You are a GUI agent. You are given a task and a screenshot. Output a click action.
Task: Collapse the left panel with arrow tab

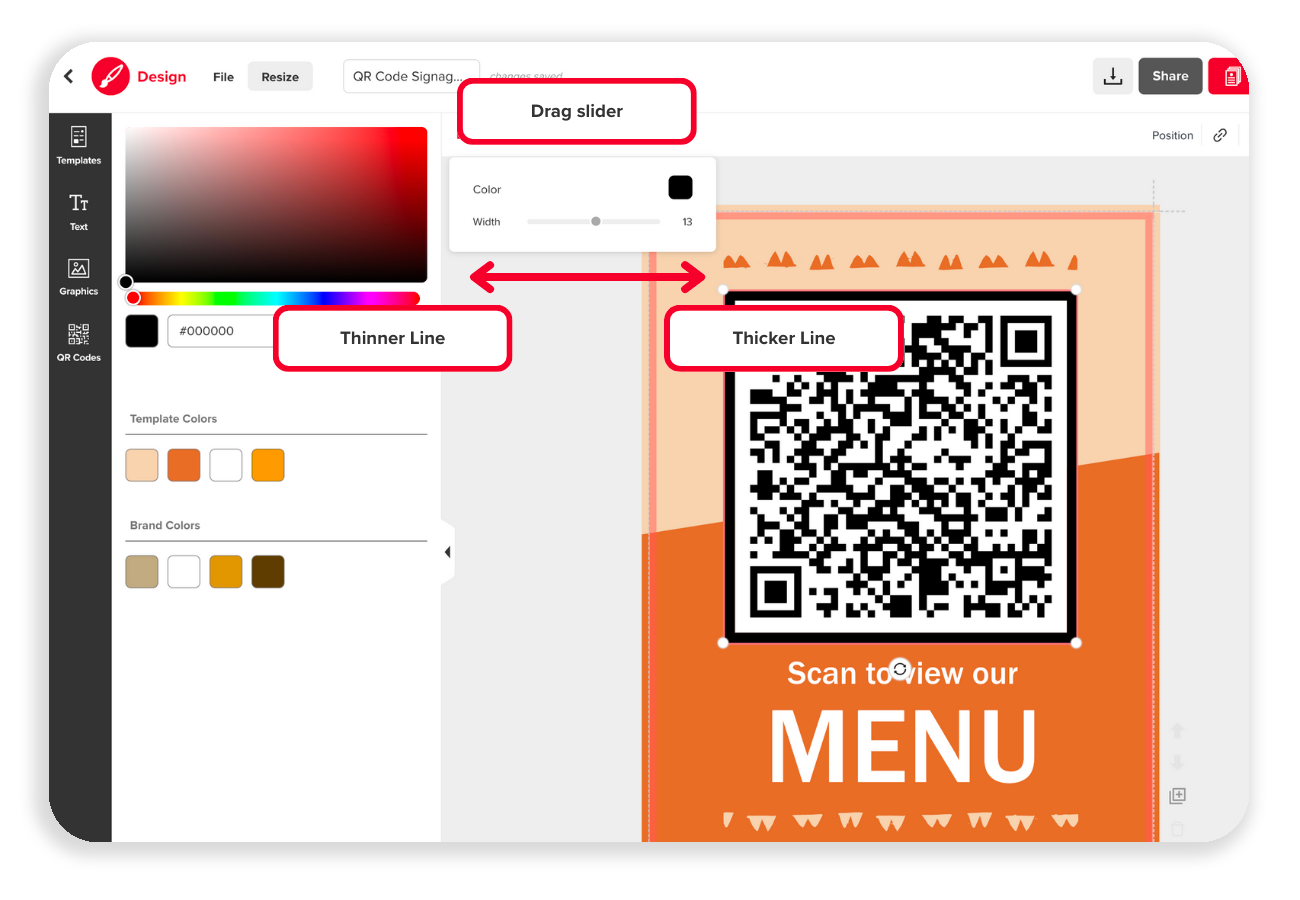(x=447, y=552)
